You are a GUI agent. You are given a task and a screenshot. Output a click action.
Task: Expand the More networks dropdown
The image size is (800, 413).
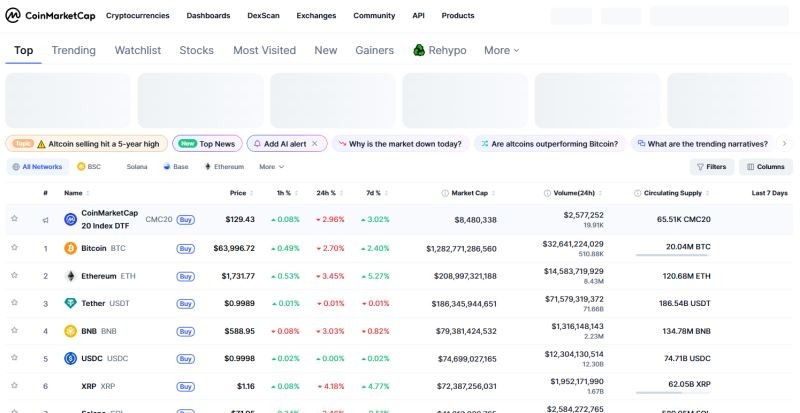point(271,167)
